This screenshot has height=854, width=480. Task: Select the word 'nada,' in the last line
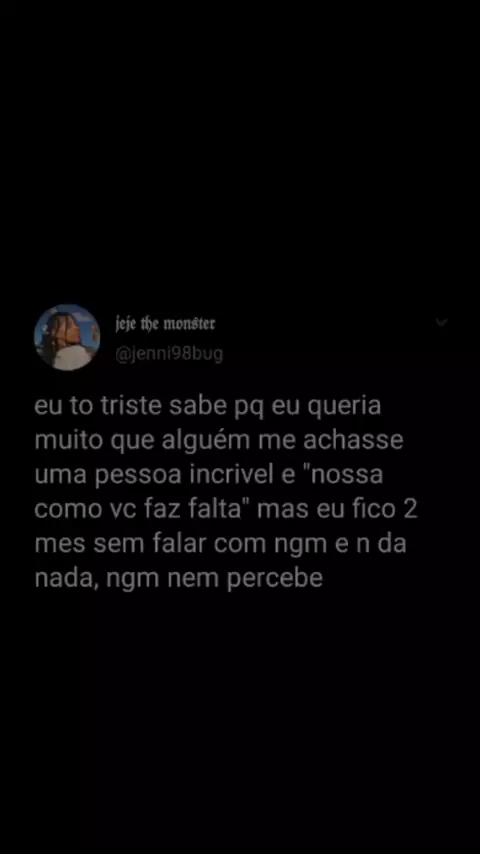tap(67, 578)
